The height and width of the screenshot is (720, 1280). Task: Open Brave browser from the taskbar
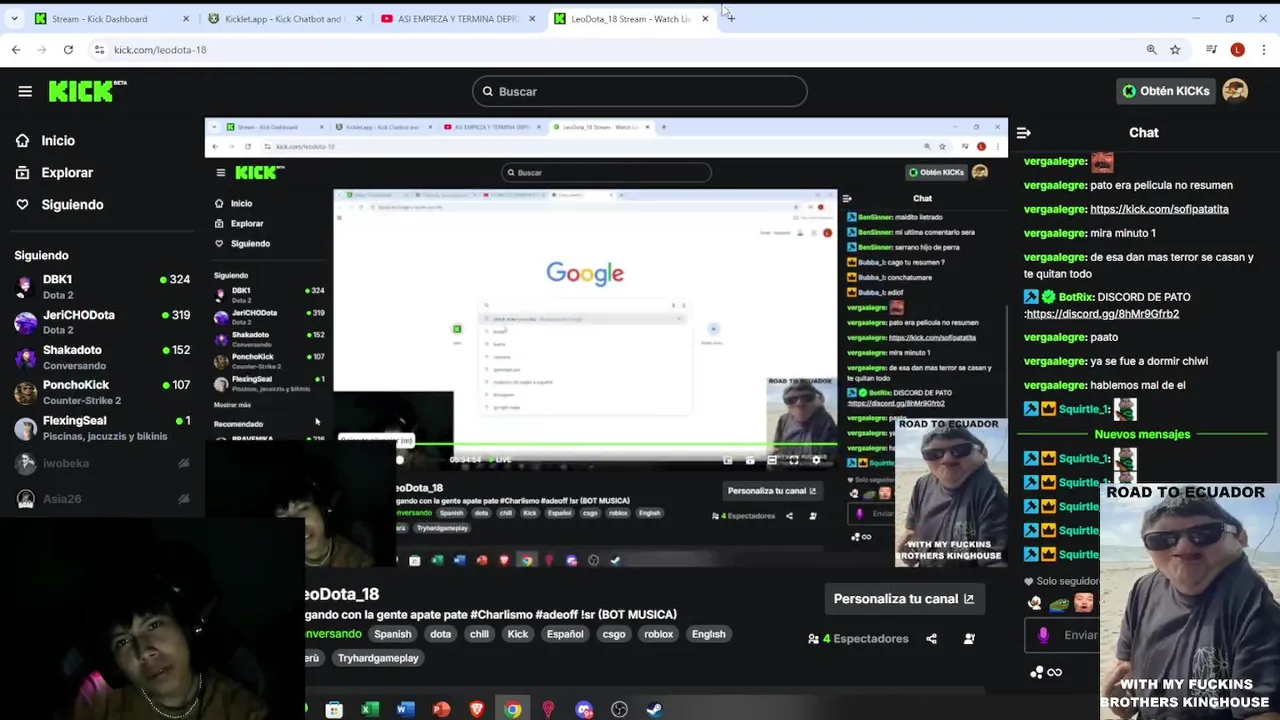tap(477, 710)
